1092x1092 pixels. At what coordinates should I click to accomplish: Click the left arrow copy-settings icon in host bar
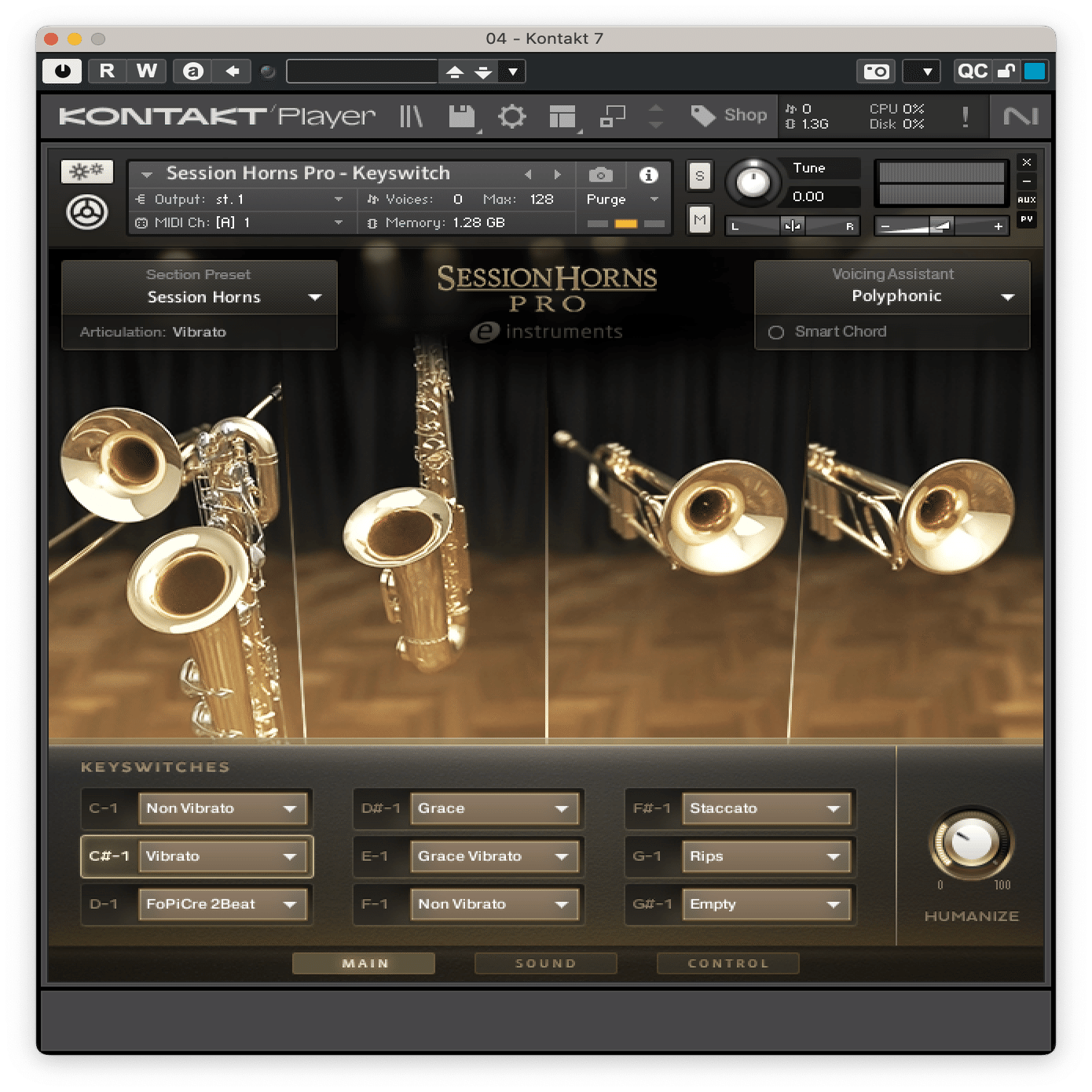coord(233,71)
